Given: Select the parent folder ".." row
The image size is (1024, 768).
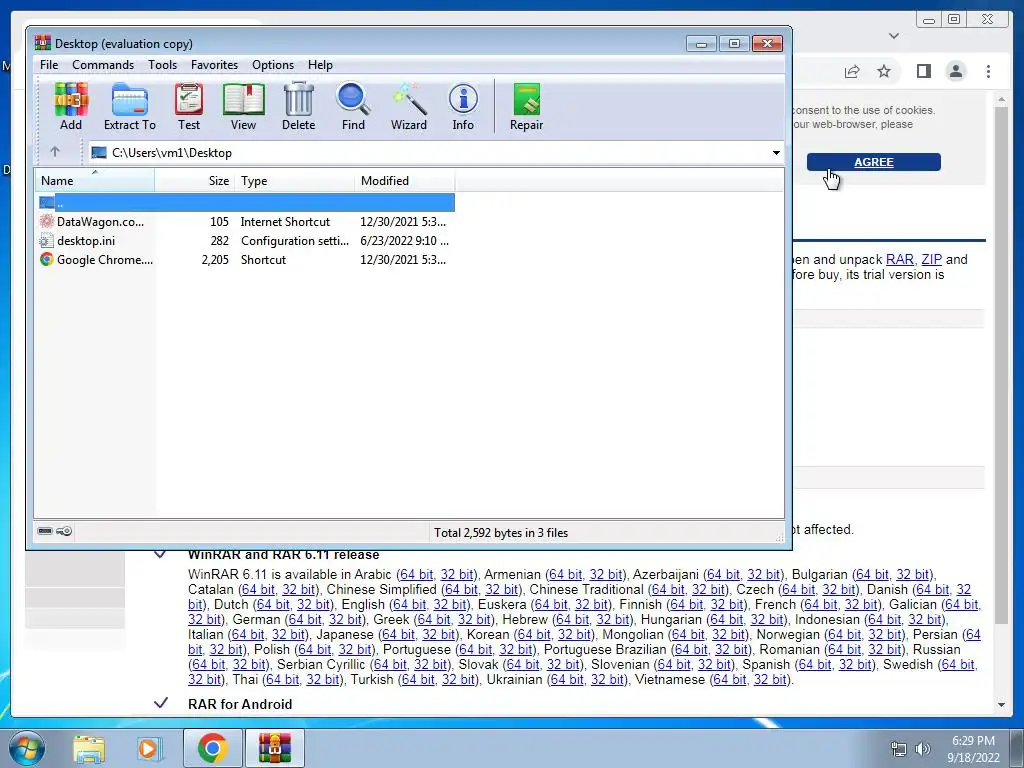Looking at the screenshot, I should click(x=245, y=202).
